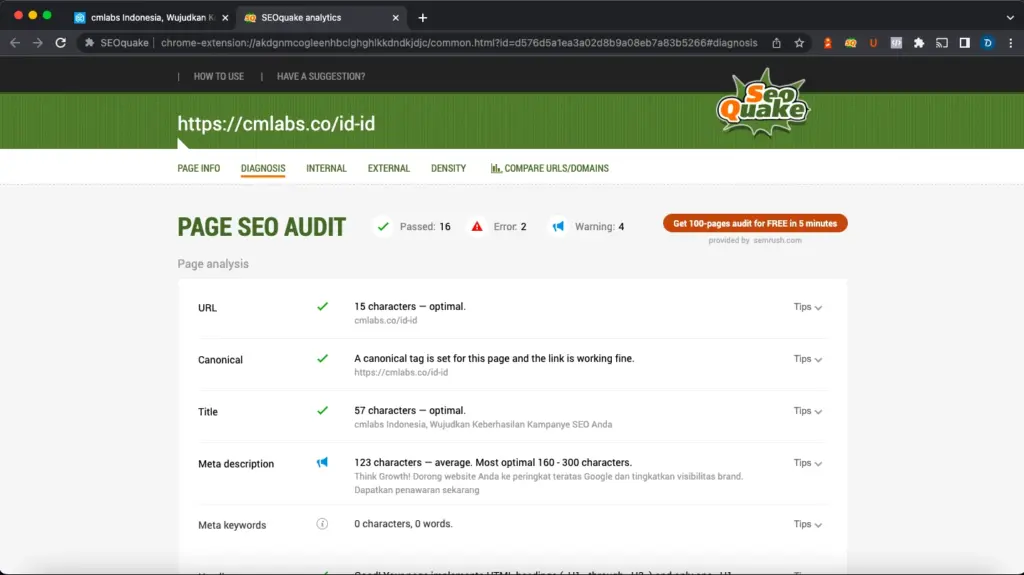Click the orange U extension icon
Viewport: 1024px width, 575px height.
873,42
